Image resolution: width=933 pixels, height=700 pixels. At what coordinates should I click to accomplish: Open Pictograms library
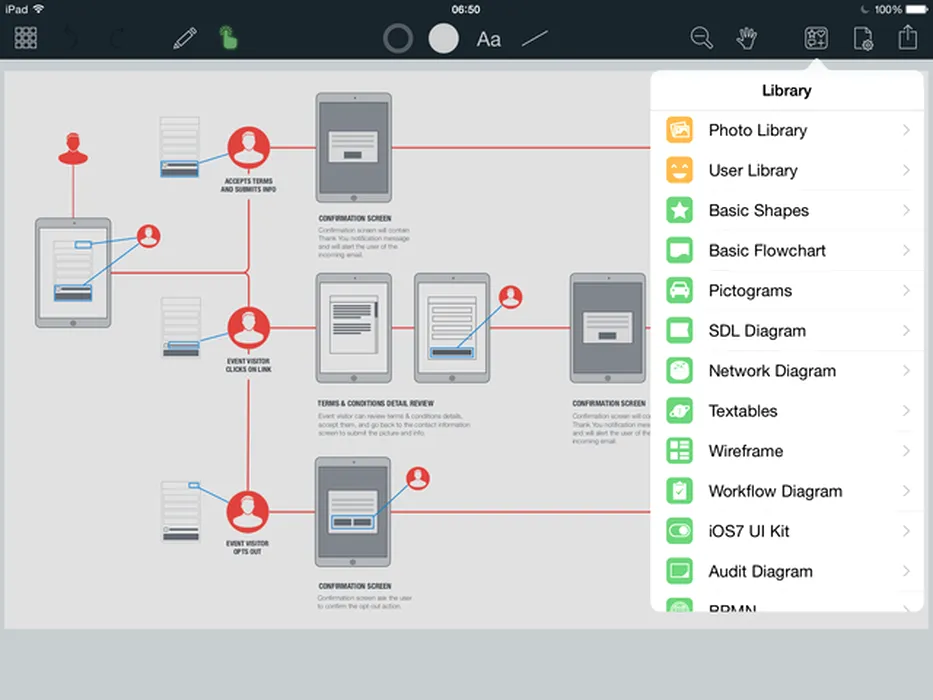pos(787,290)
